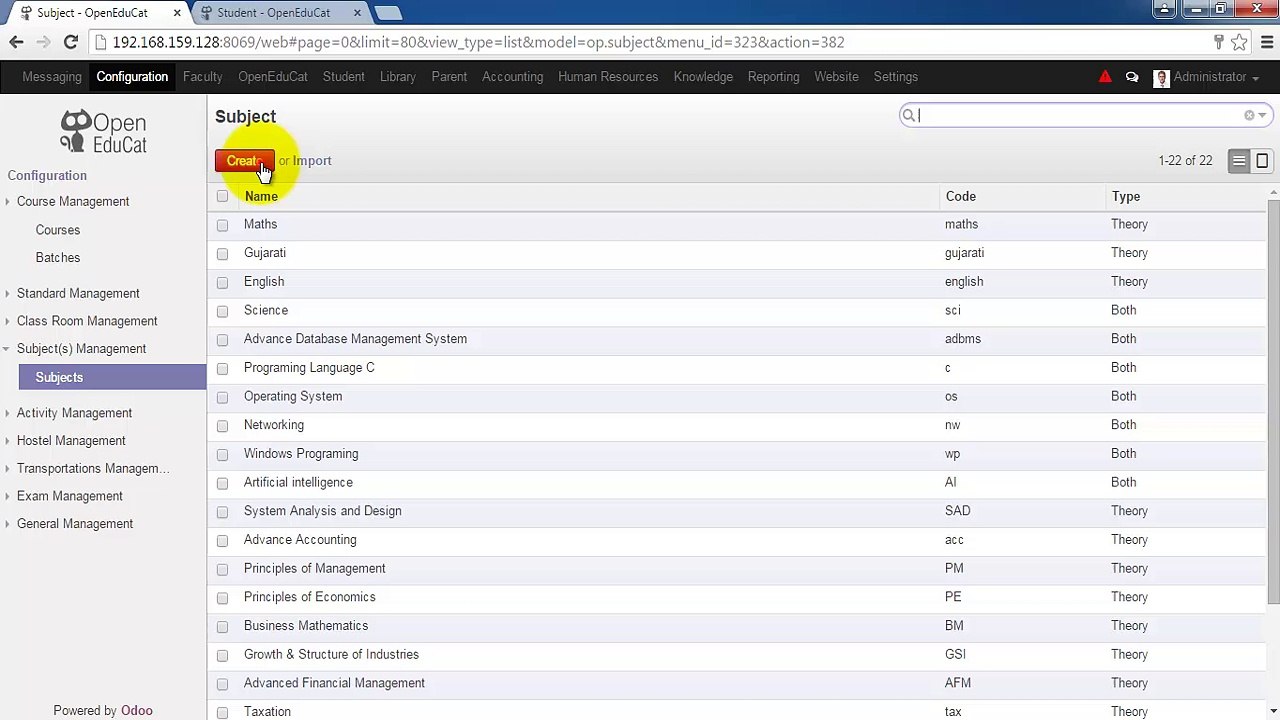Open a new browser tab
Screen dimensions: 1280x720
coord(388,13)
